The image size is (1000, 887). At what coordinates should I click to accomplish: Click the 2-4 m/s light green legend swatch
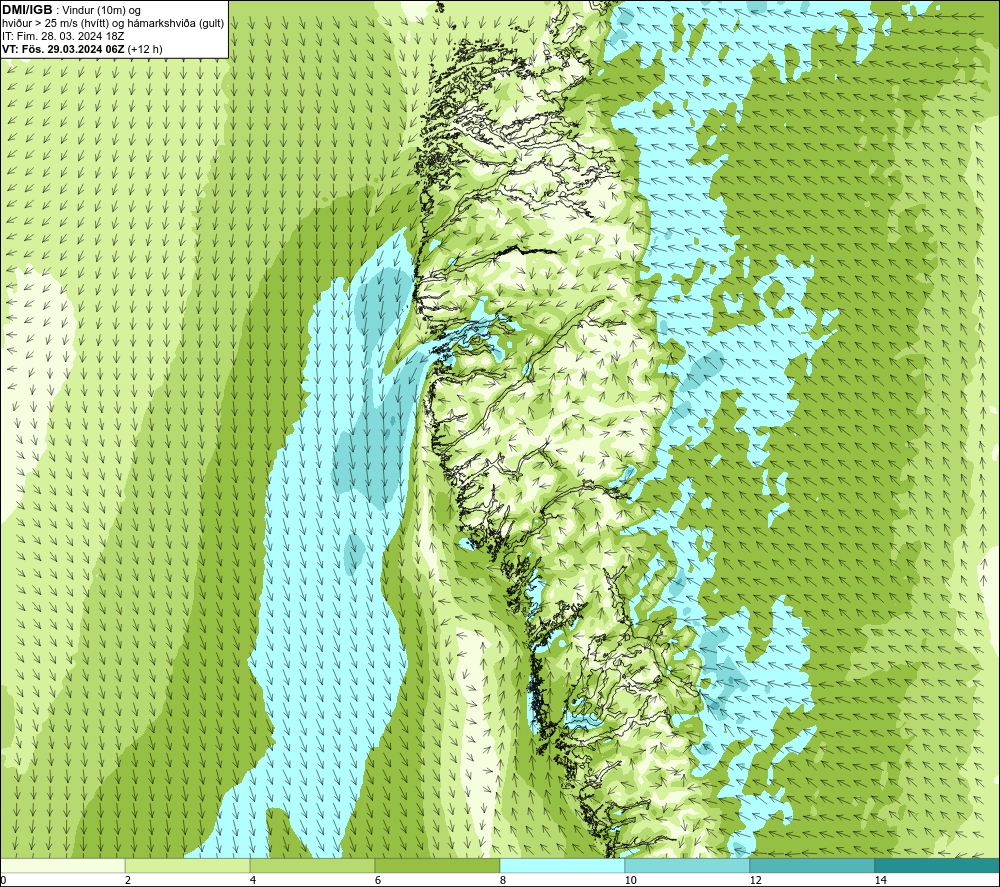188,866
